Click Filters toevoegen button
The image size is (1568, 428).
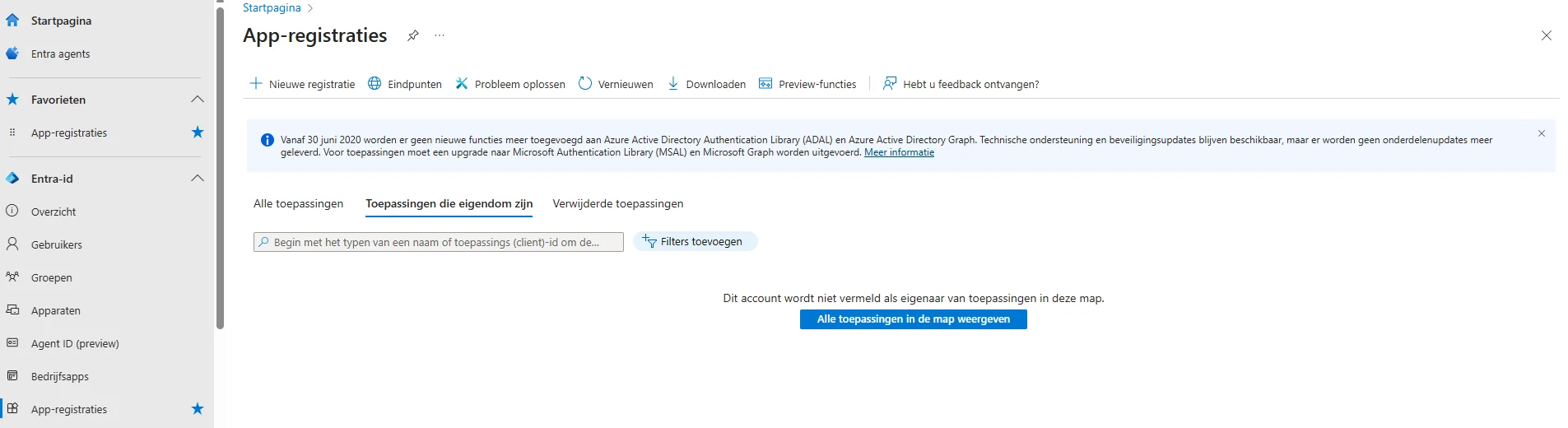point(696,241)
